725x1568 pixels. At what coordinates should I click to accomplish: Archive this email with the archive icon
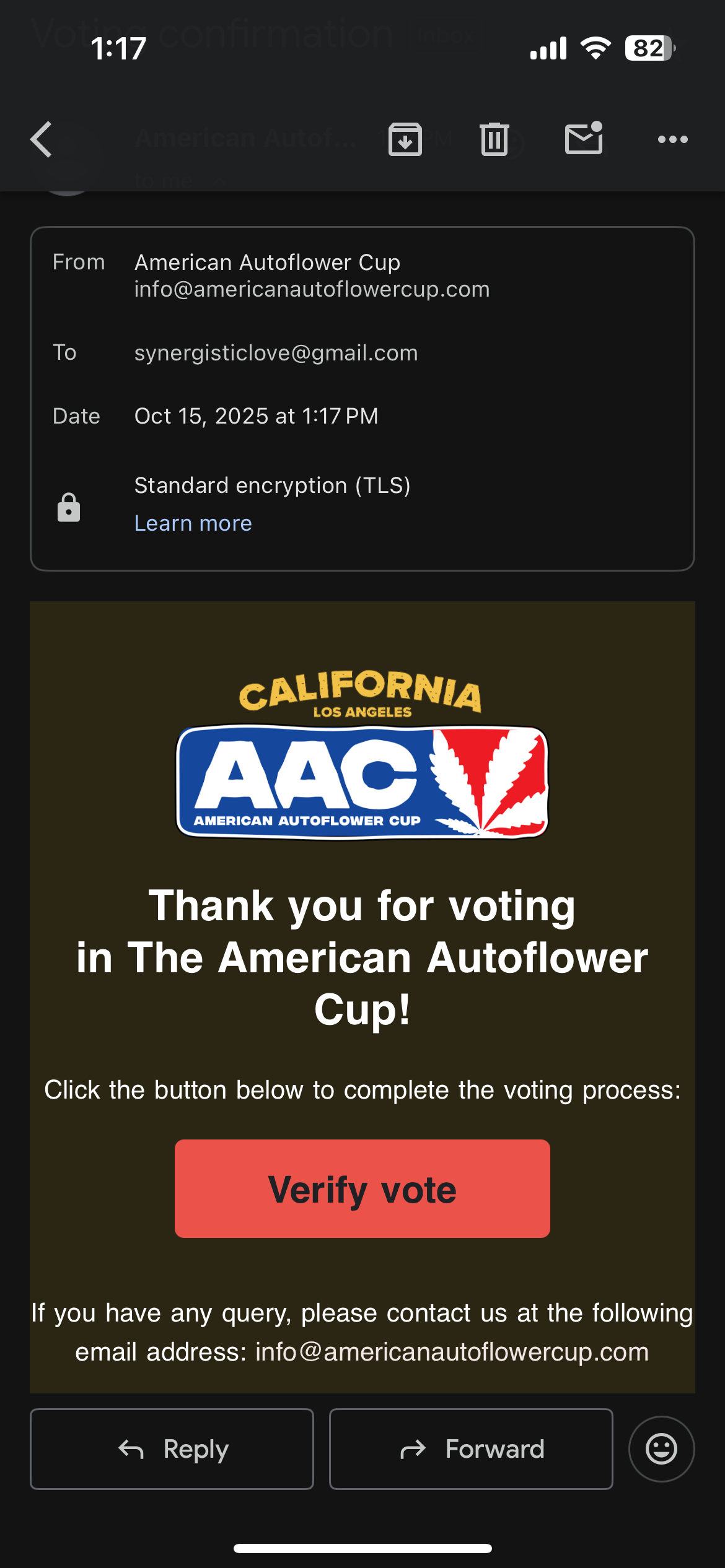[405, 139]
